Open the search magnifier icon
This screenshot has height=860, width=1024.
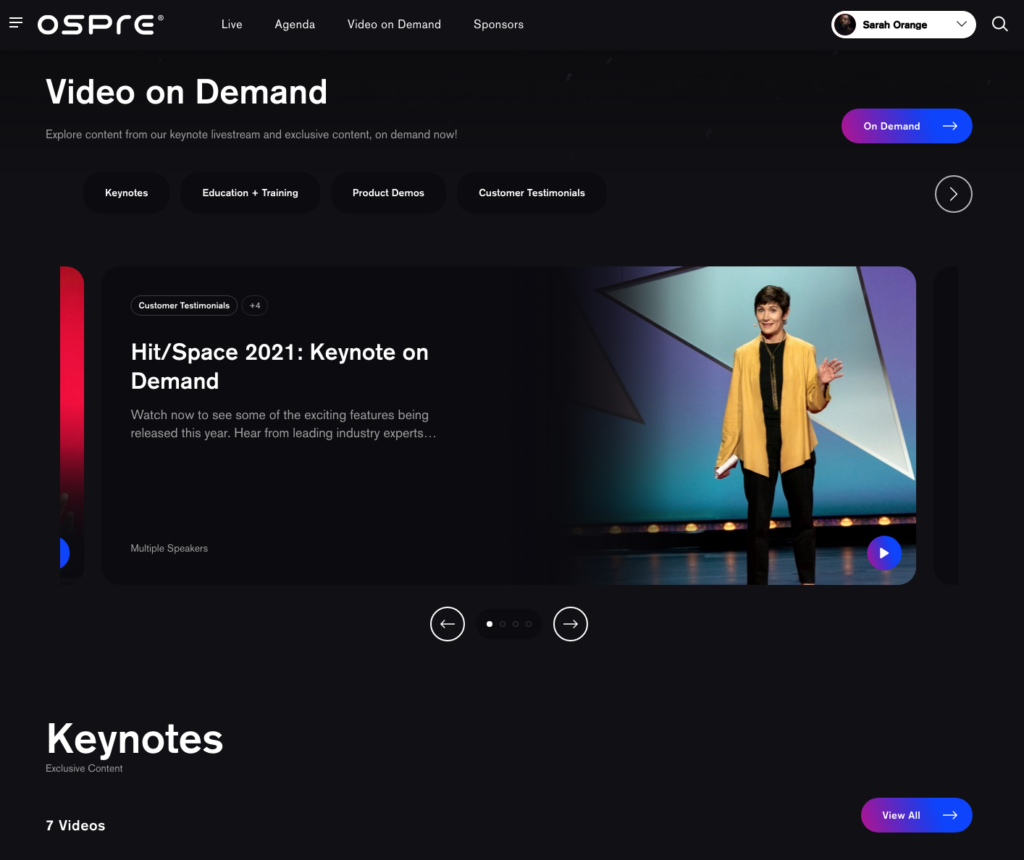999,24
